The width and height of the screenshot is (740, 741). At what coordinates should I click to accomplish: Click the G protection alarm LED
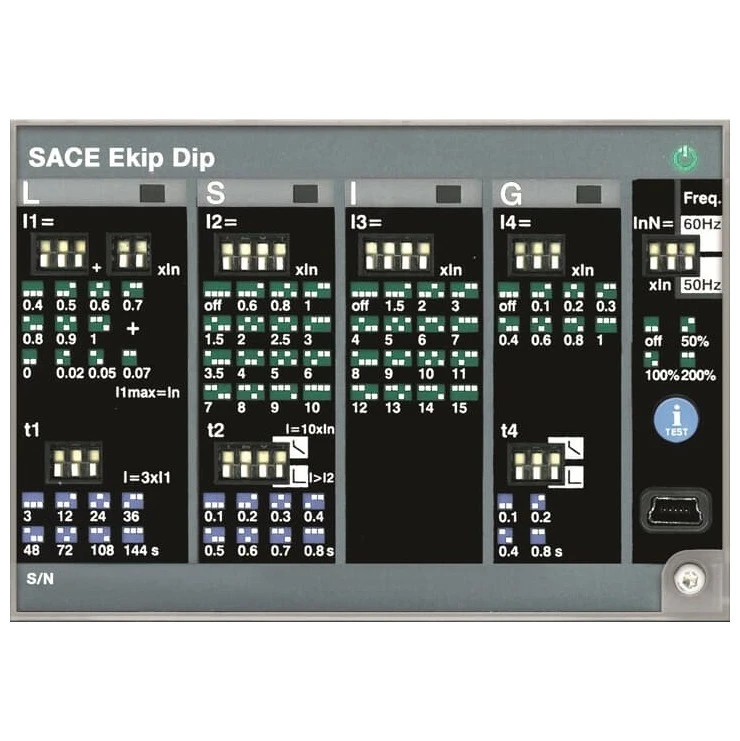[x=589, y=194]
